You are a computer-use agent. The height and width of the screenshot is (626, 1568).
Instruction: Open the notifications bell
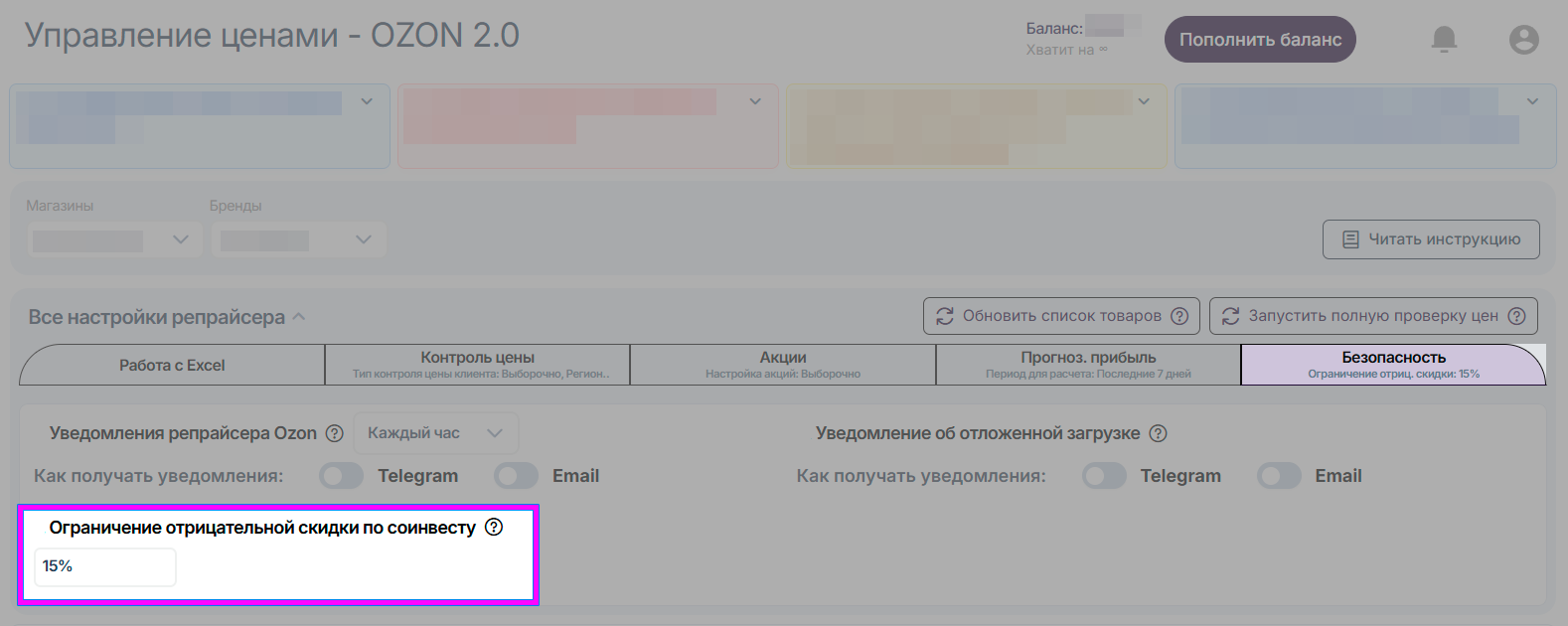tap(1444, 39)
